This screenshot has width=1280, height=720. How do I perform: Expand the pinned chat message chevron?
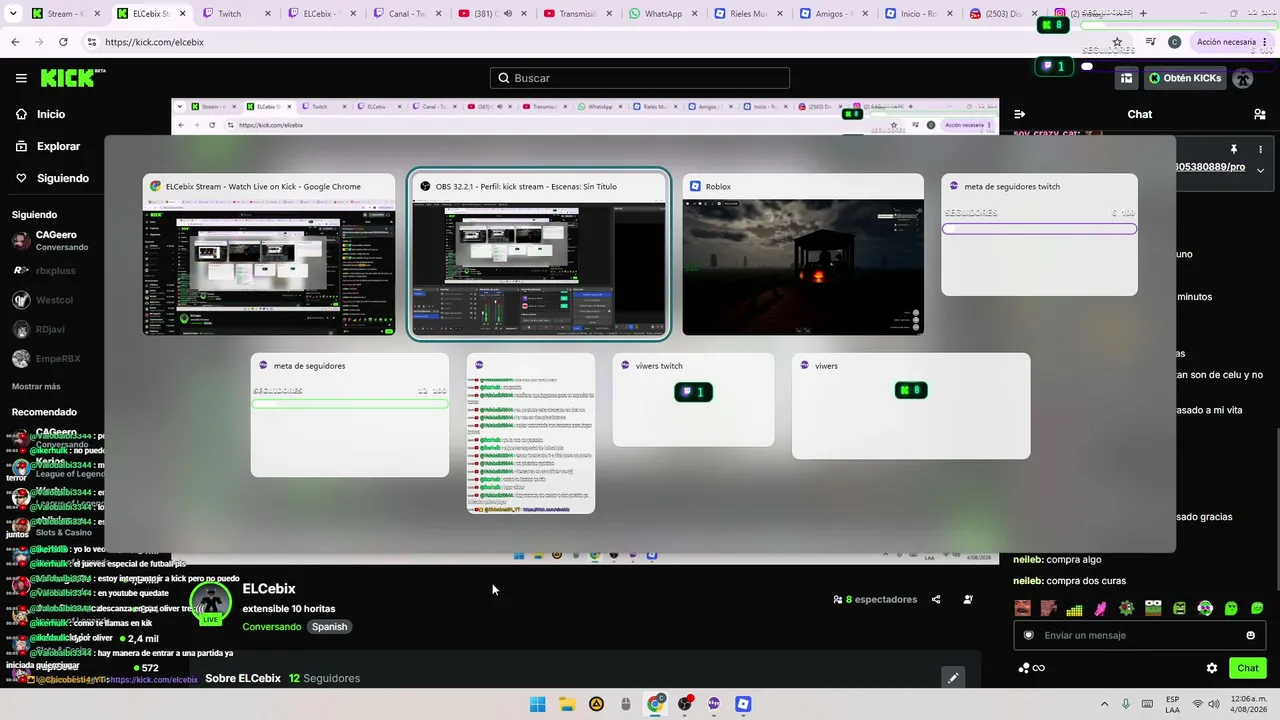(1260, 170)
